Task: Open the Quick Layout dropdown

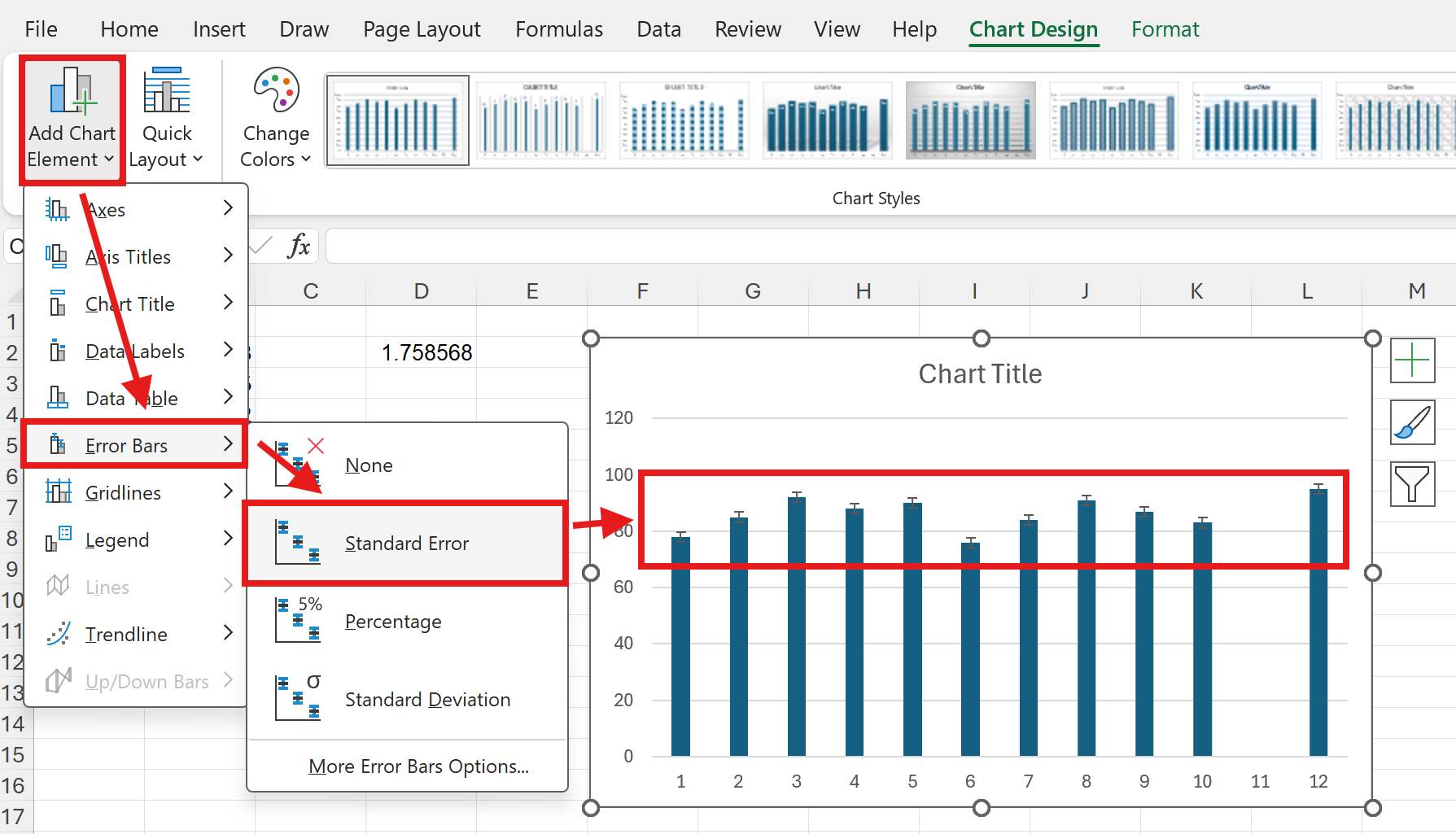Action: pos(166,119)
